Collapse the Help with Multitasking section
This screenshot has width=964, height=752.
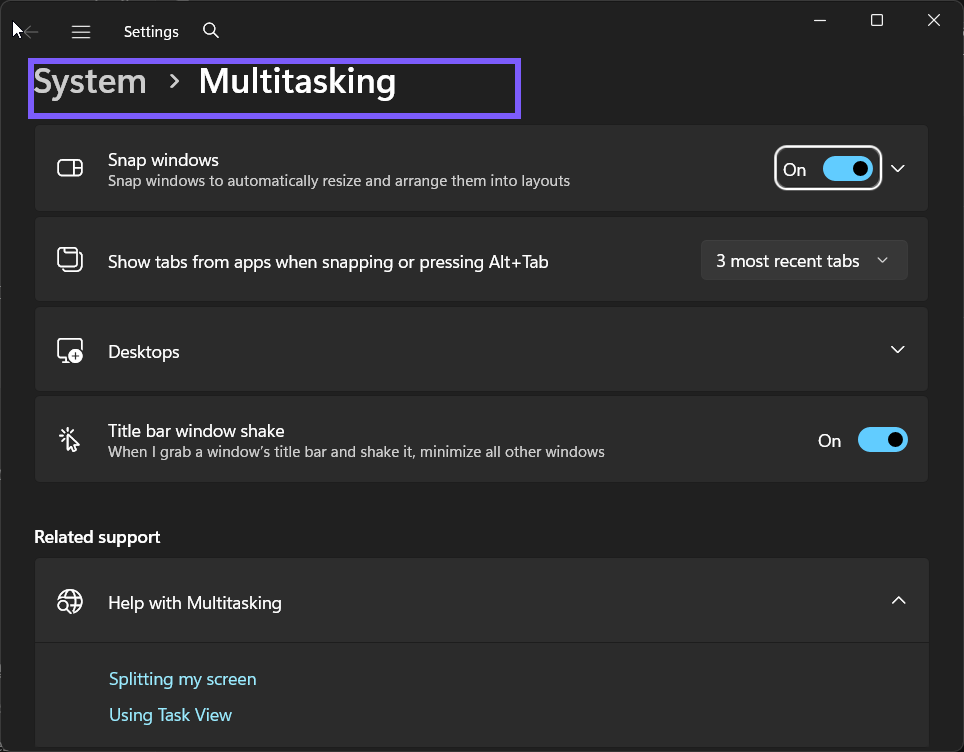coord(898,600)
